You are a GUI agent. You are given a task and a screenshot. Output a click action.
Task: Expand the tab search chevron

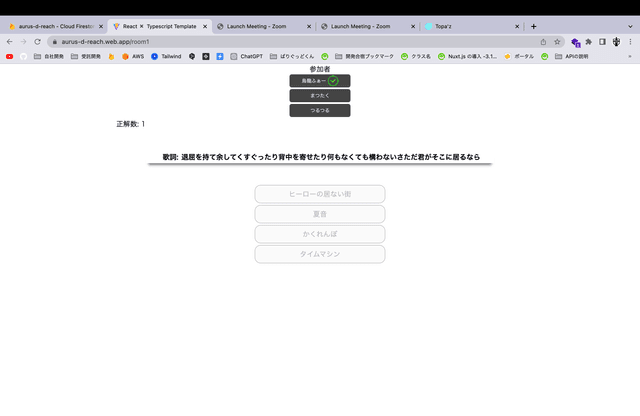pos(628,26)
